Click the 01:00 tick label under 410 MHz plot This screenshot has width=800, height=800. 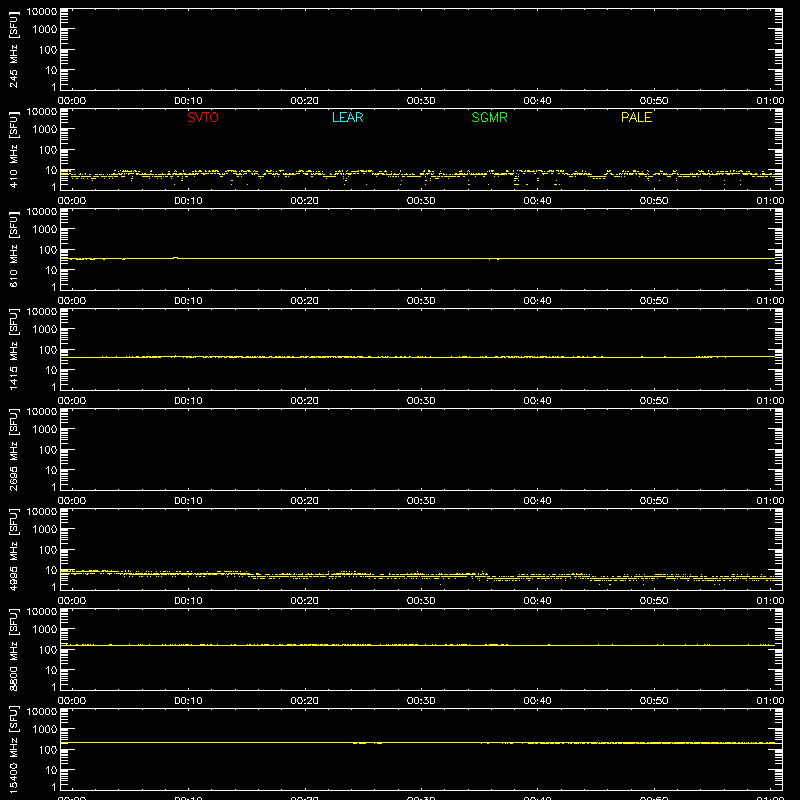pyautogui.click(x=770, y=201)
